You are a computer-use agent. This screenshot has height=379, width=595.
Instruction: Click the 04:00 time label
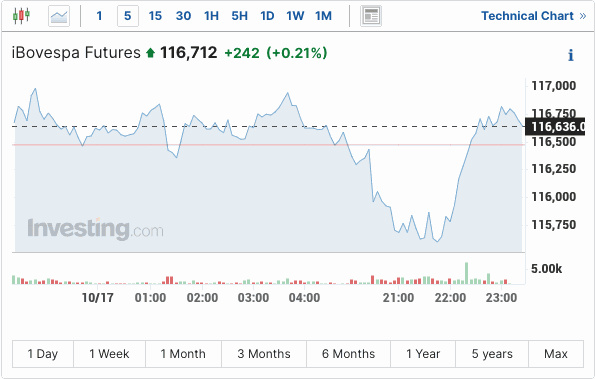pyautogui.click(x=304, y=298)
